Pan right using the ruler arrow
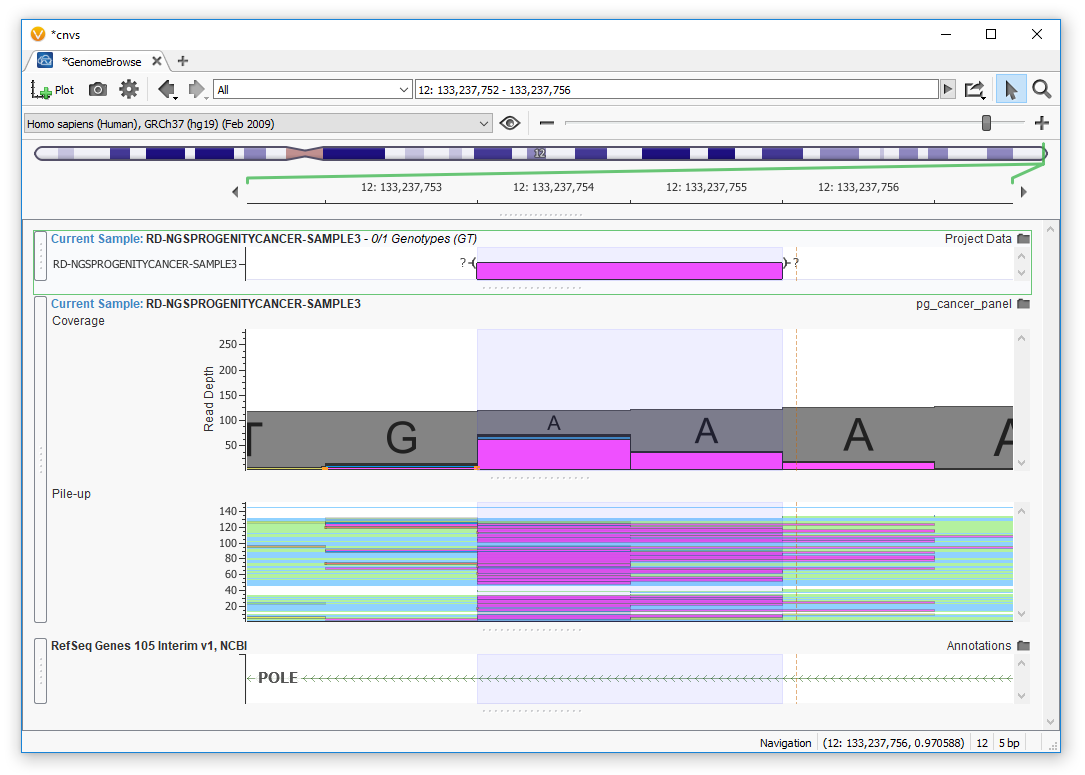Image resolution: width=1085 pixels, height=775 pixels. 1023,192
